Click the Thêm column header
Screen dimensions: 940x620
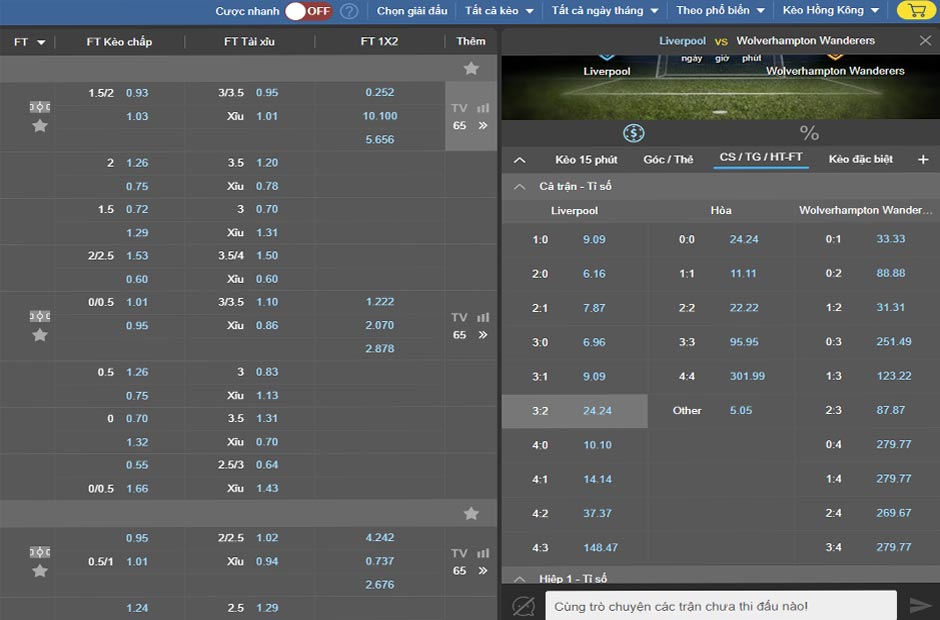(471, 41)
